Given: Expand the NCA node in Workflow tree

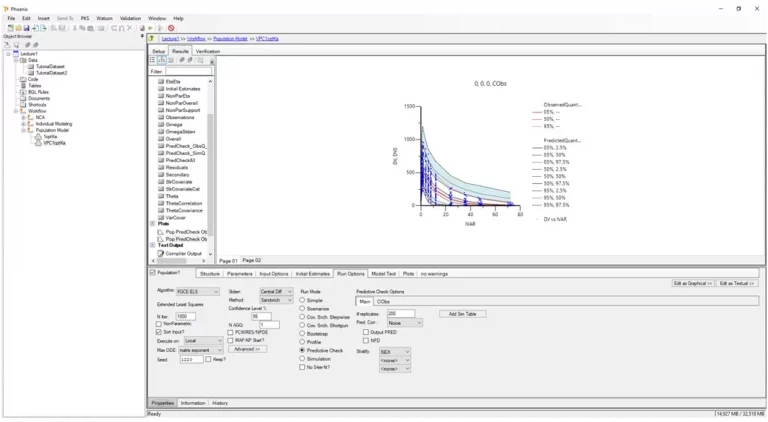Looking at the screenshot, I should click(x=25, y=117).
